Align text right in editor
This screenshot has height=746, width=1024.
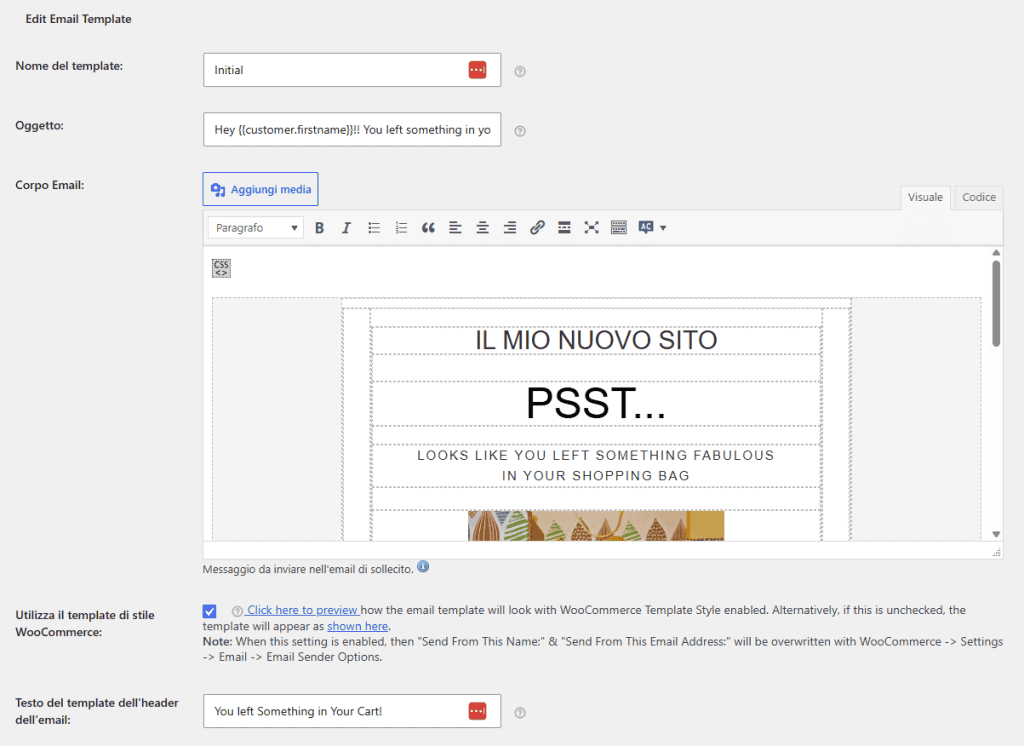coord(510,228)
